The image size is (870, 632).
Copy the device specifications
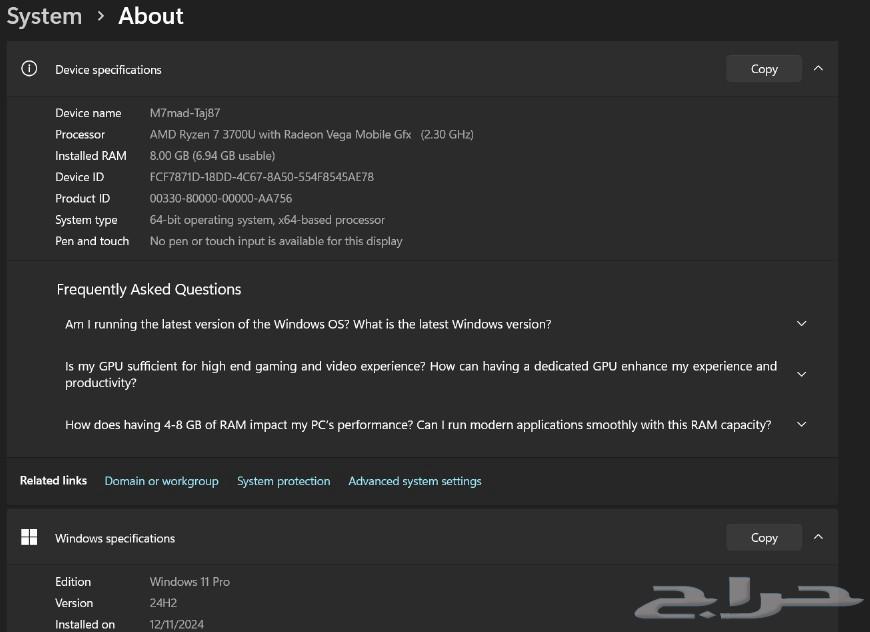pos(764,69)
